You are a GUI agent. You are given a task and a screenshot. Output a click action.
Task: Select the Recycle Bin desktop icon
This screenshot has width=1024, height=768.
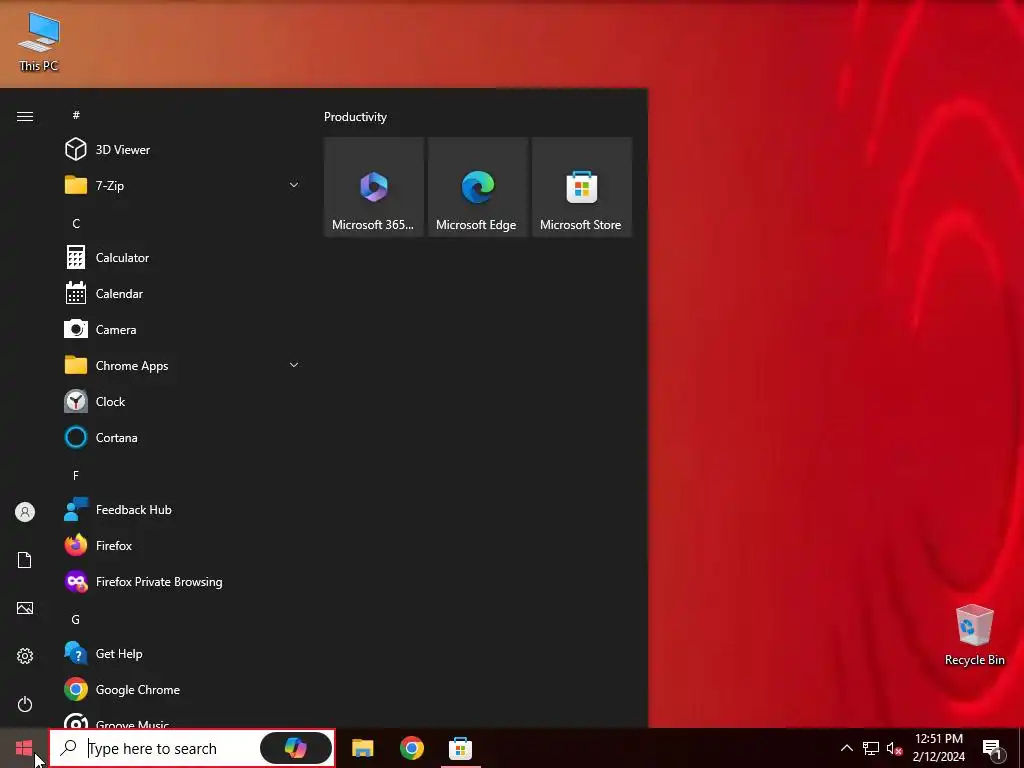click(x=974, y=635)
